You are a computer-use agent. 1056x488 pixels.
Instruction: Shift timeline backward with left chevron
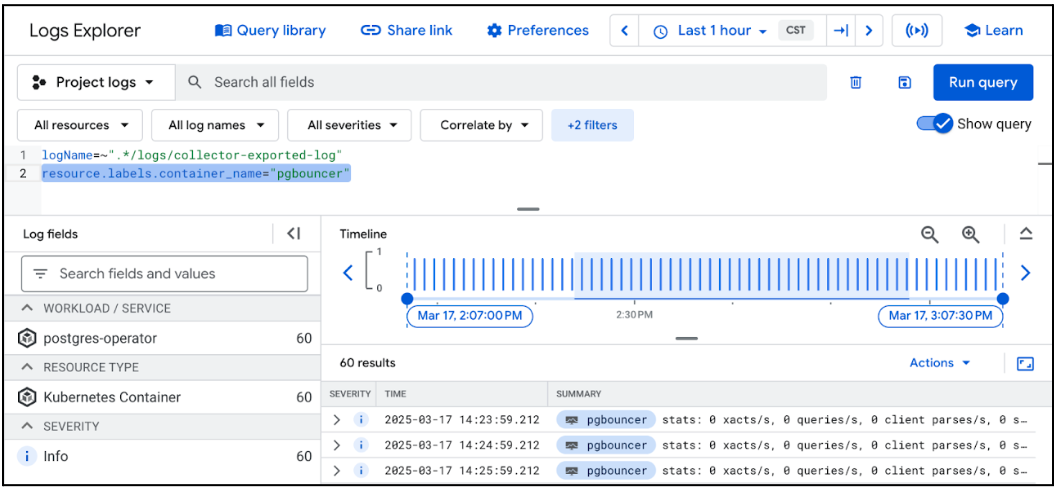[348, 273]
